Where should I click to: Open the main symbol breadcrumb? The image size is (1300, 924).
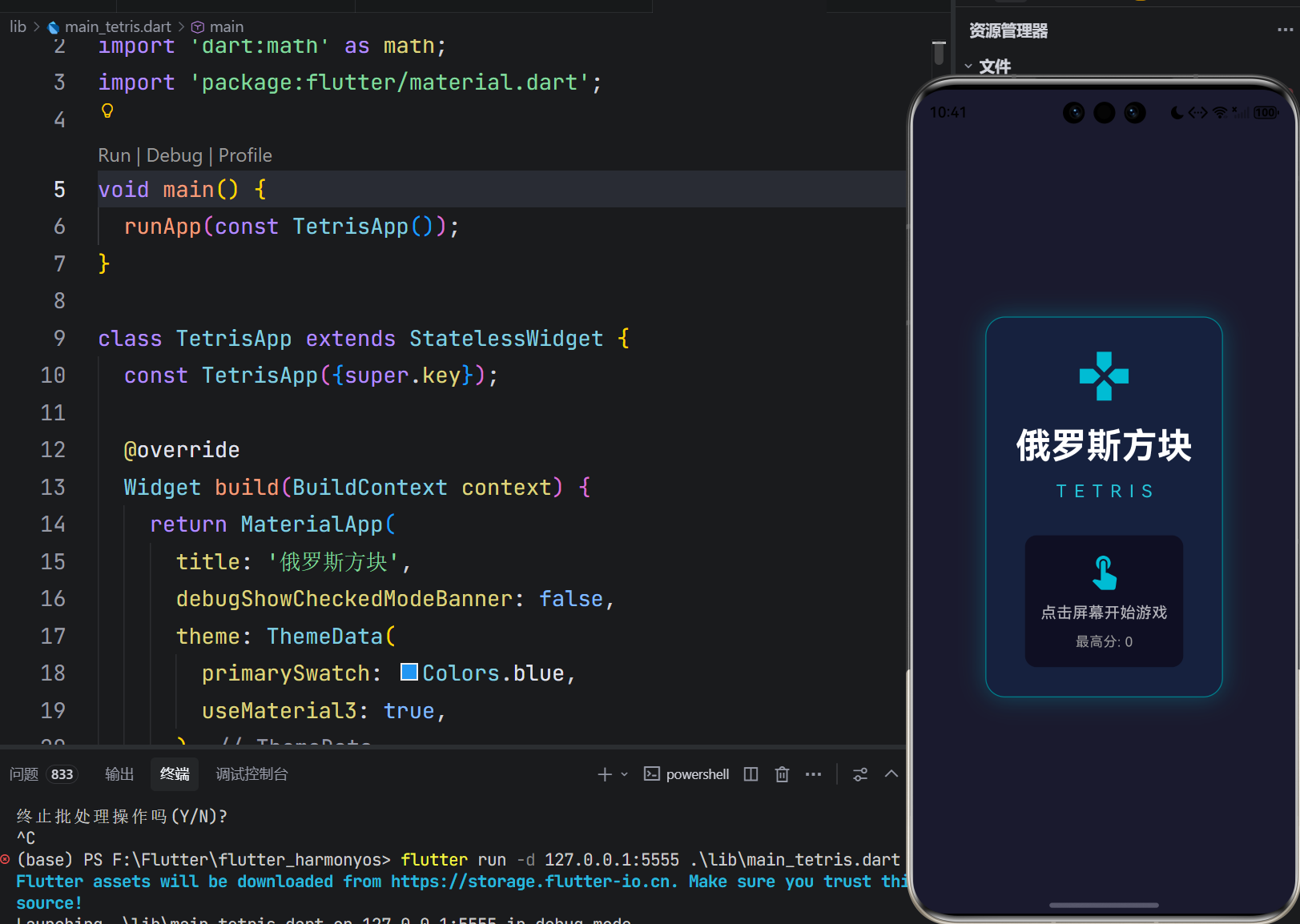(x=227, y=26)
